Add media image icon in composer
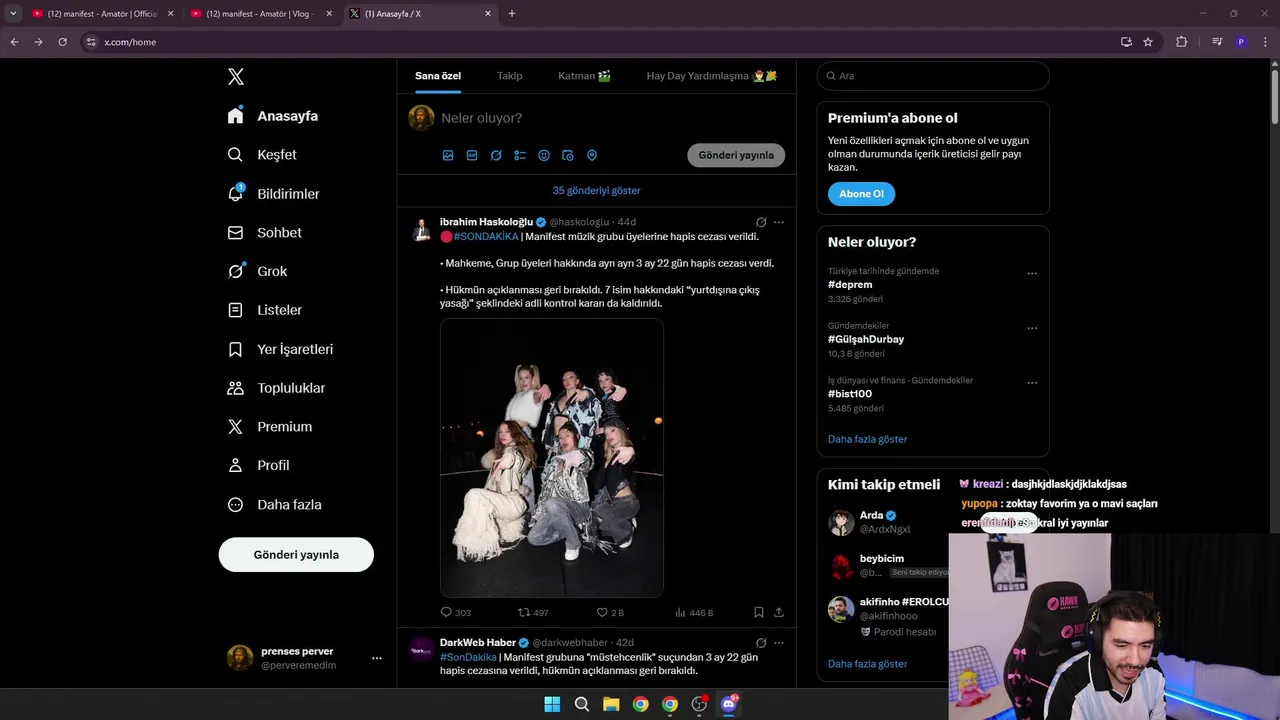Screen dimensions: 1280x720 pos(448,156)
